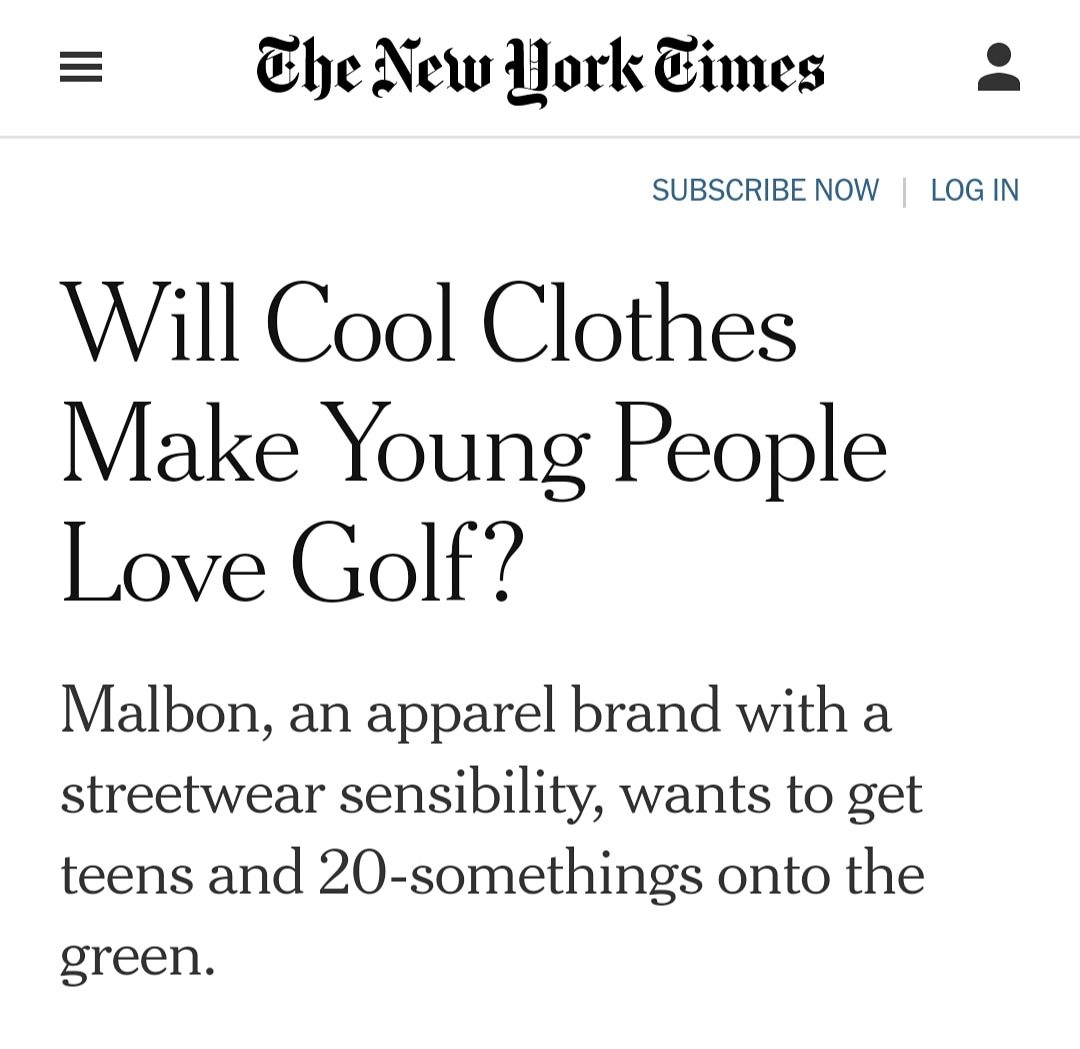1080x1049 pixels.
Task: Click the Log In link
Action: coord(974,190)
